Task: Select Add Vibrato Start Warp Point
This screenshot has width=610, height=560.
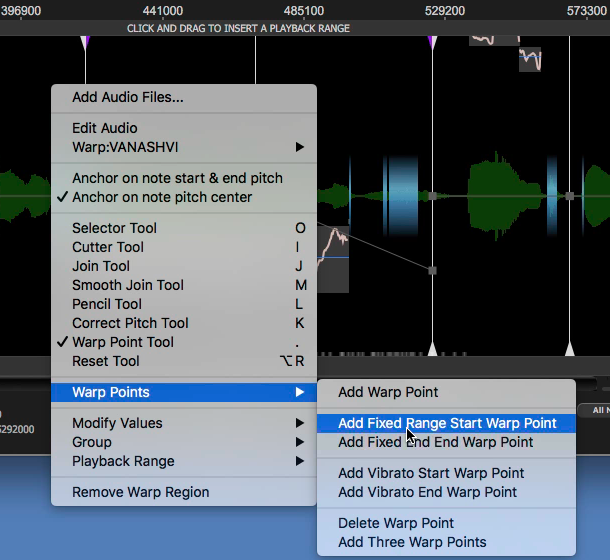Action: 431,473
